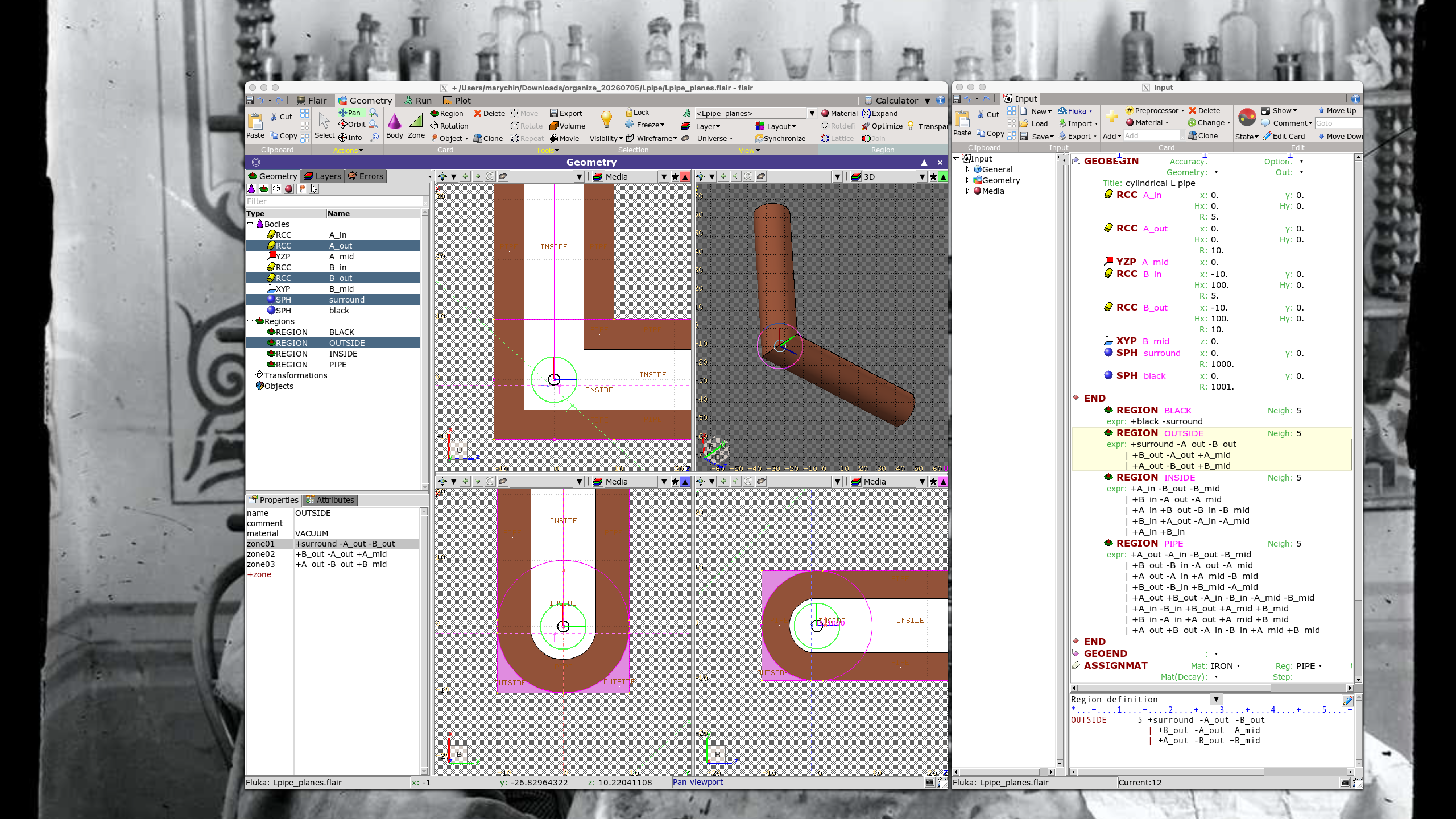Select the Zone triangle tool
The image size is (1456, 819).
point(416,121)
